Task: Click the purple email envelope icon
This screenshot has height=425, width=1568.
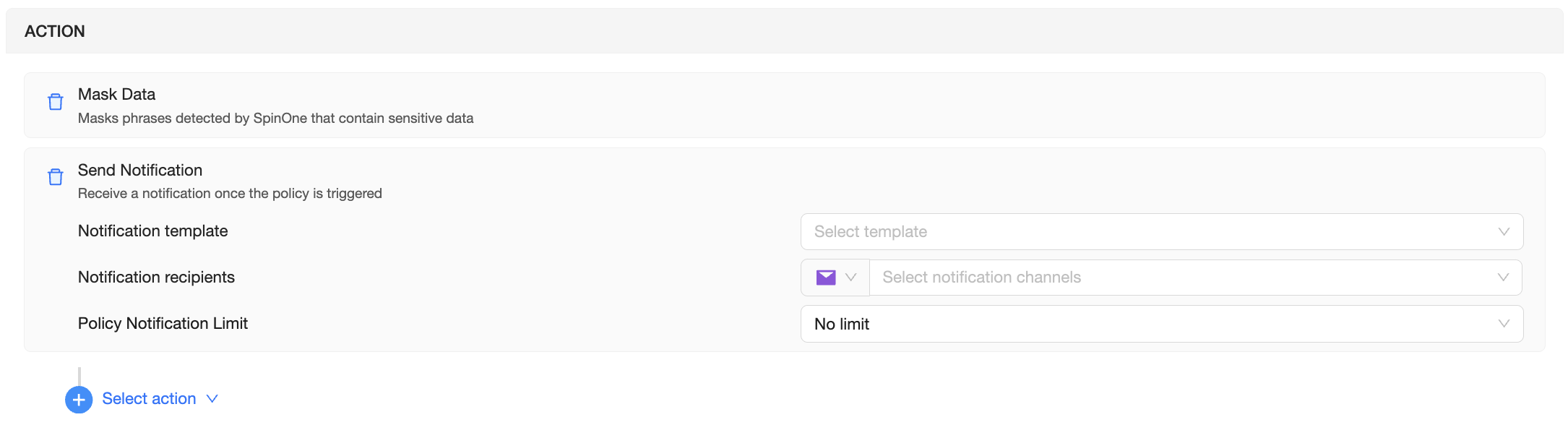Action: 826,278
